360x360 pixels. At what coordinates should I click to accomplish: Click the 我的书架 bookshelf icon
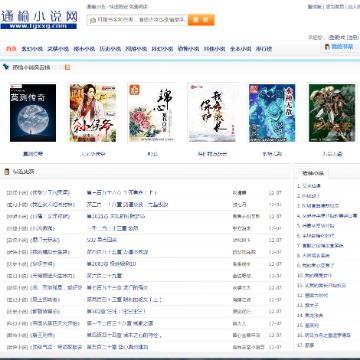[327, 47]
